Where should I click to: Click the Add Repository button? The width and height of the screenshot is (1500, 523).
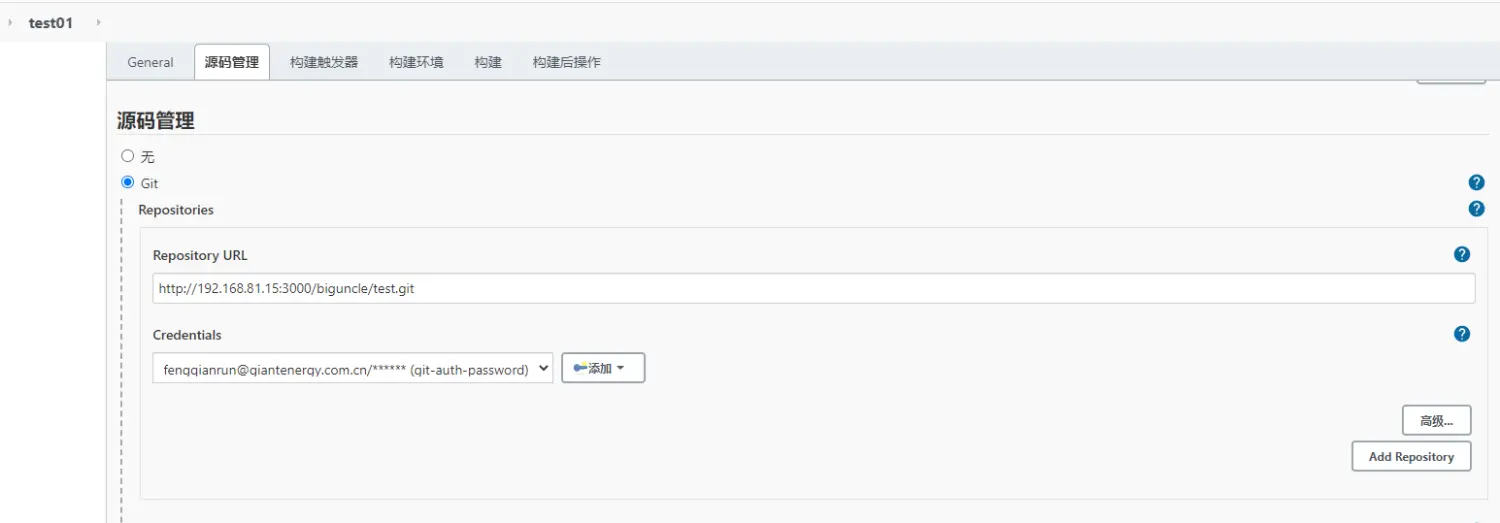tap(1411, 457)
